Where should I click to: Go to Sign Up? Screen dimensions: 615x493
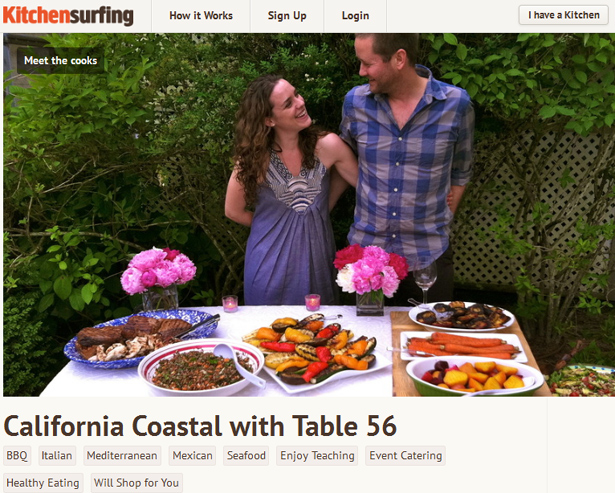pyautogui.click(x=287, y=16)
